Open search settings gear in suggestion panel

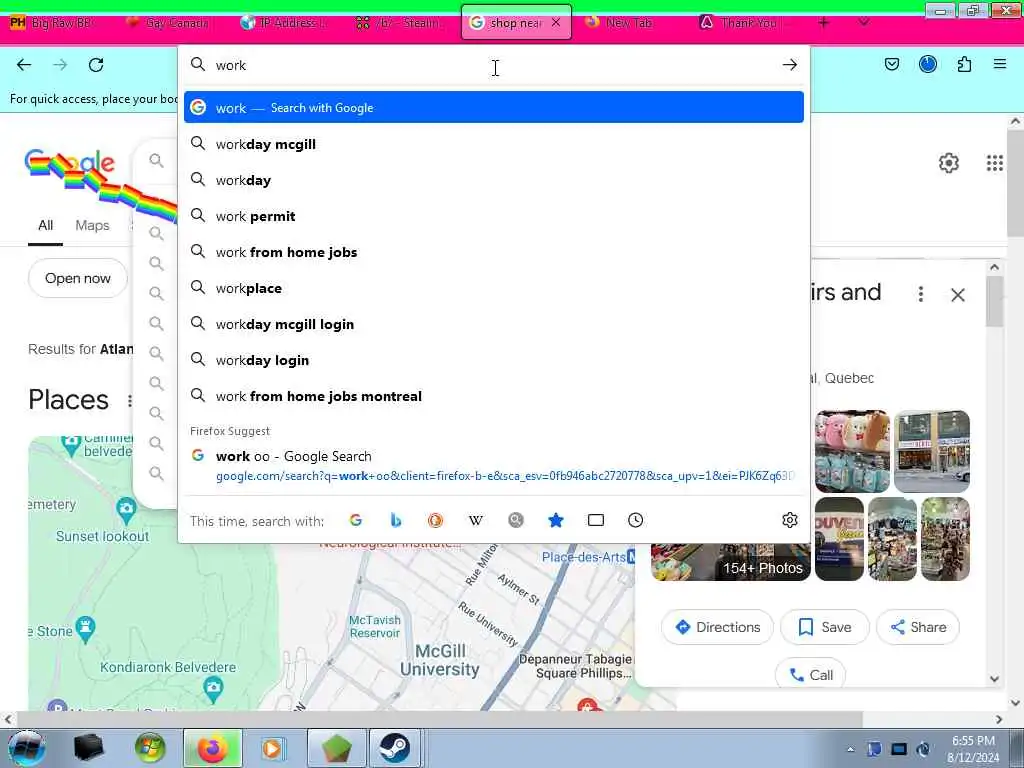(790, 520)
